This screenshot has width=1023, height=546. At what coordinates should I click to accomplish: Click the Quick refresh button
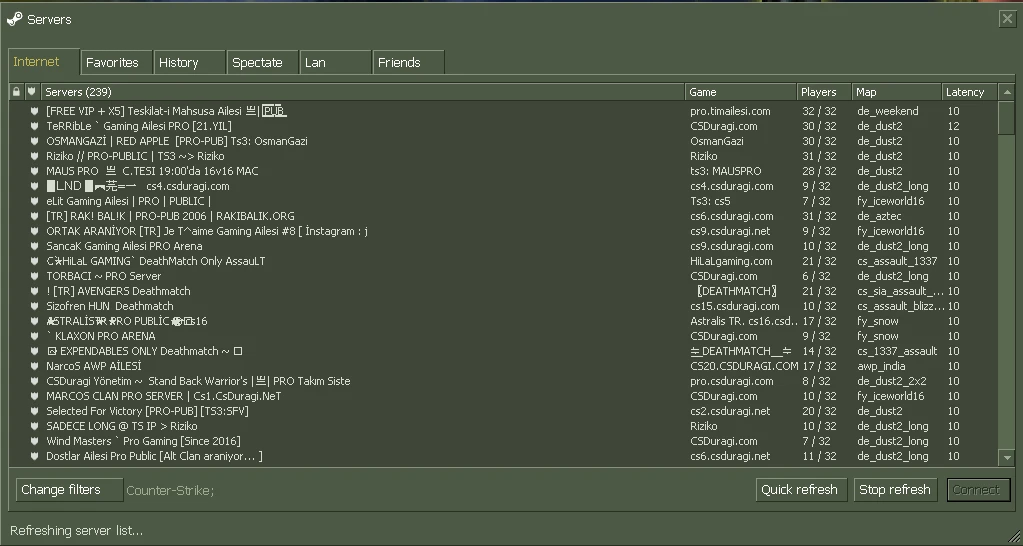(x=801, y=490)
